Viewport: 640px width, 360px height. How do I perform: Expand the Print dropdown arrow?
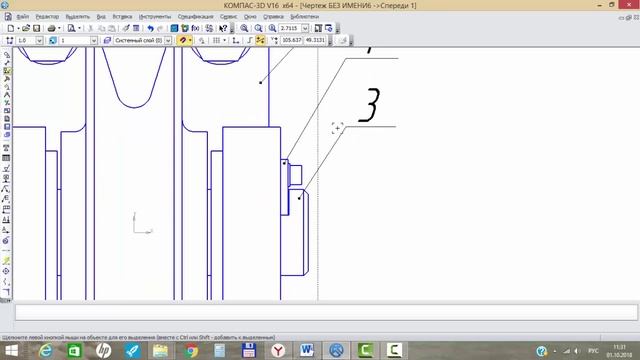(x=59, y=28)
